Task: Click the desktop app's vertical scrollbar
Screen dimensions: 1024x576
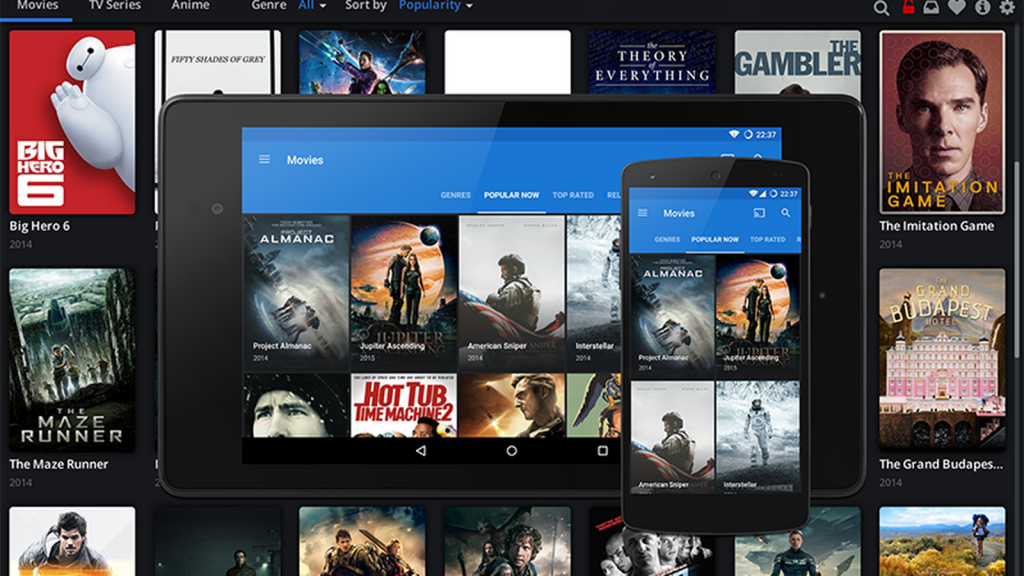Action: pyautogui.click(x=1016, y=261)
